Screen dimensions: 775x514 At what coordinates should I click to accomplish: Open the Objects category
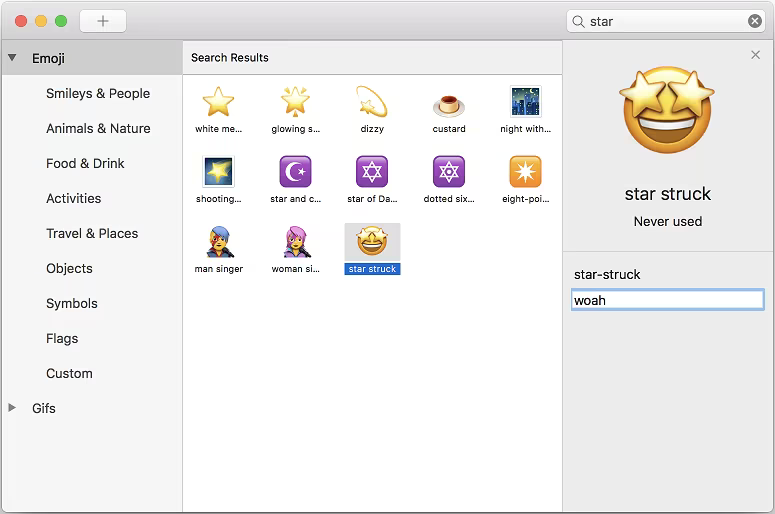pyautogui.click(x=69, y=268)
